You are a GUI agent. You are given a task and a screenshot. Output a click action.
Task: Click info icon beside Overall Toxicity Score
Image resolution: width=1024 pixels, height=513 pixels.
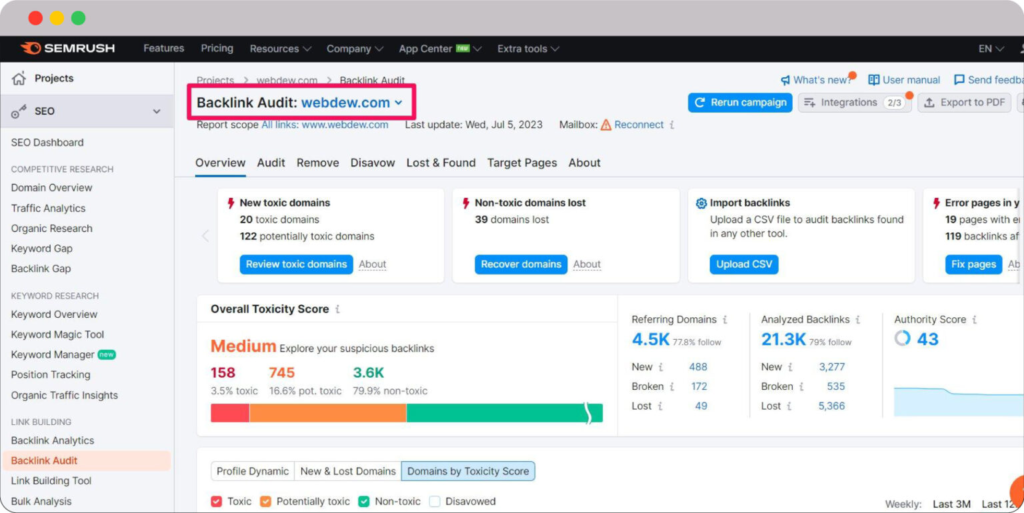337,309
